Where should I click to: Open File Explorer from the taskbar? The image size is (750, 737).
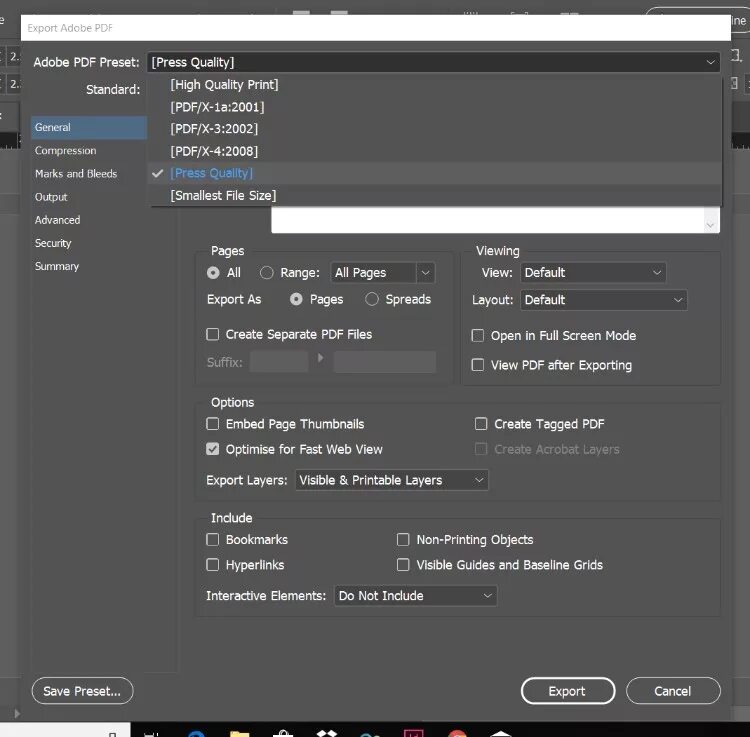point(240,733)
